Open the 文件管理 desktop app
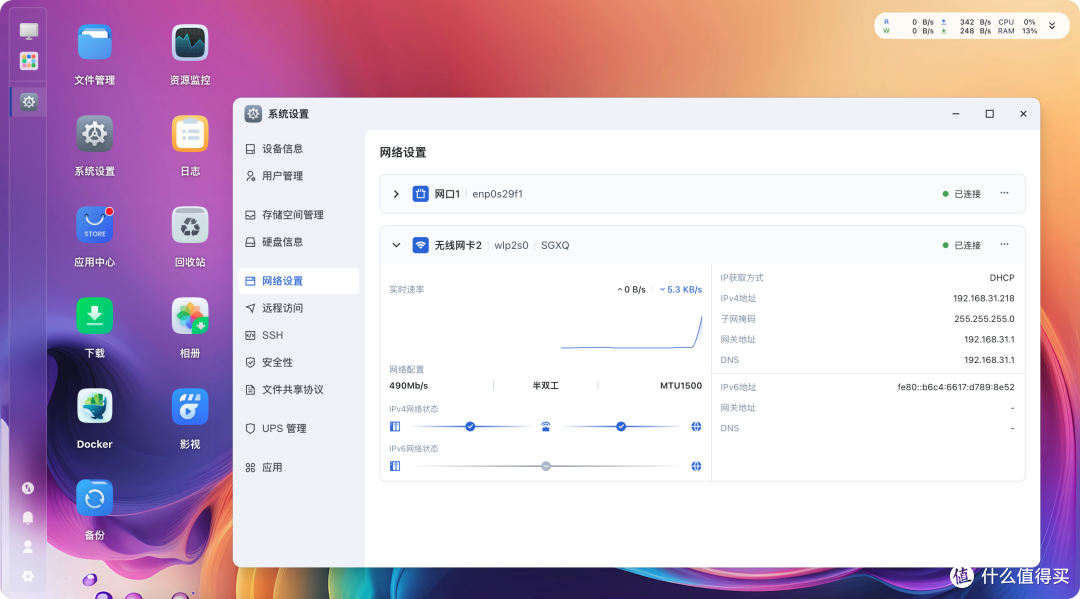Screen dimensions: 1080x599 point(94,43)
